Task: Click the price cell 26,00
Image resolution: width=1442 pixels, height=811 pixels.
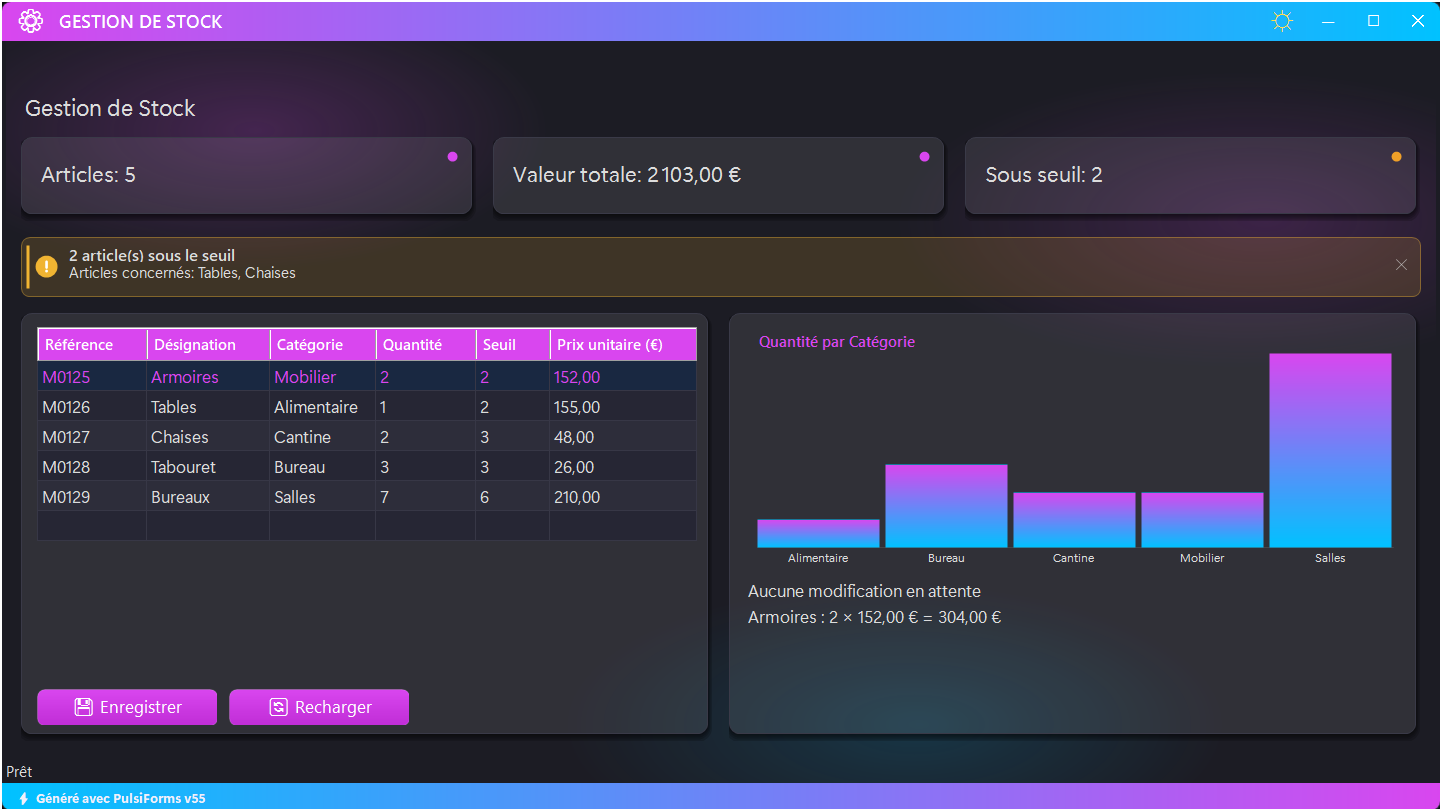Action: [x=623, y=467]
